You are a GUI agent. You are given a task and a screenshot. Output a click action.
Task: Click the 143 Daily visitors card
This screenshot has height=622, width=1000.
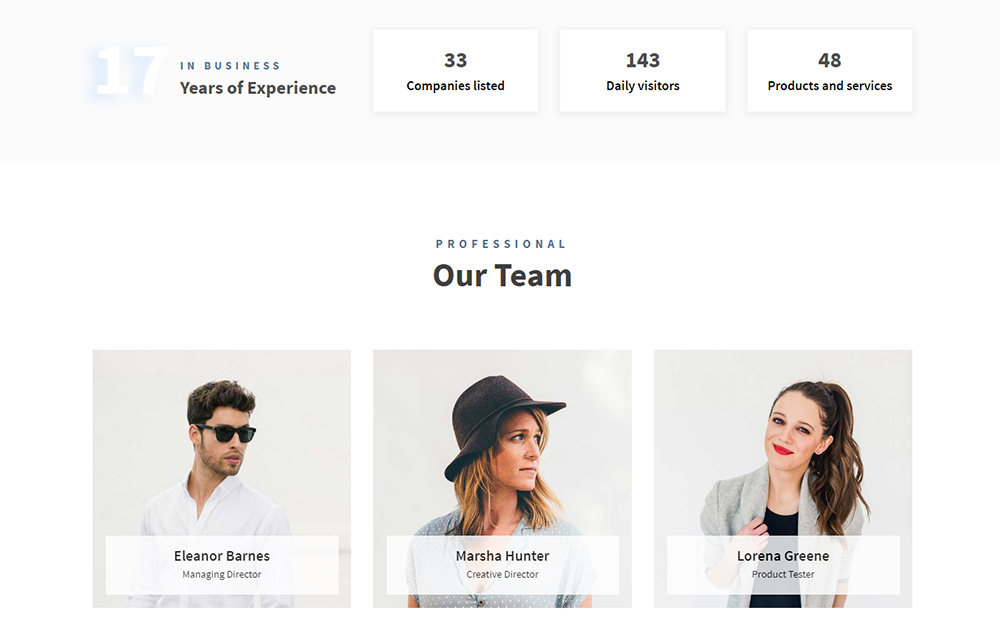click(642, 71)
